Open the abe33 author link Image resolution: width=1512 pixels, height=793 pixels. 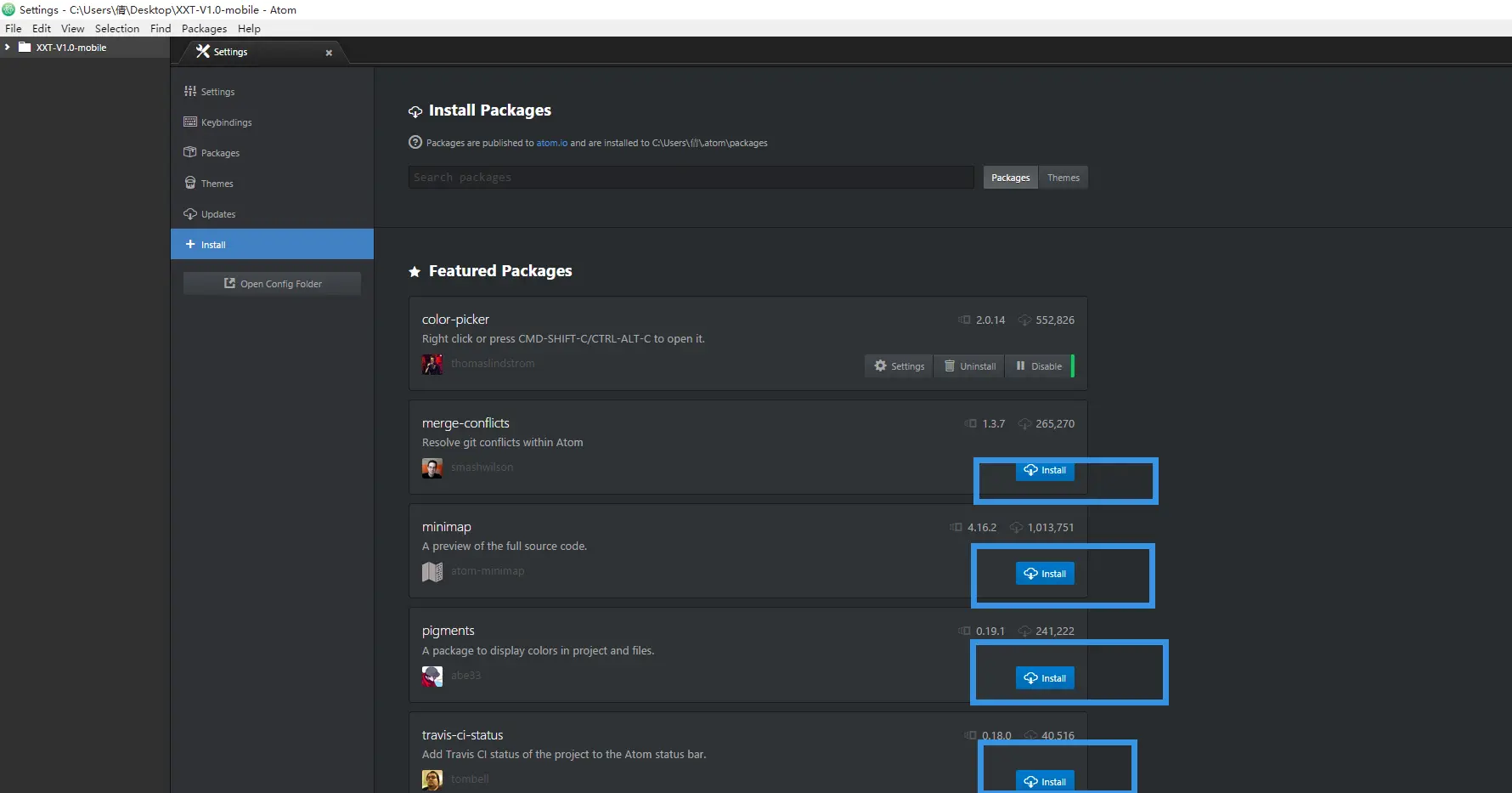[465, 676]
